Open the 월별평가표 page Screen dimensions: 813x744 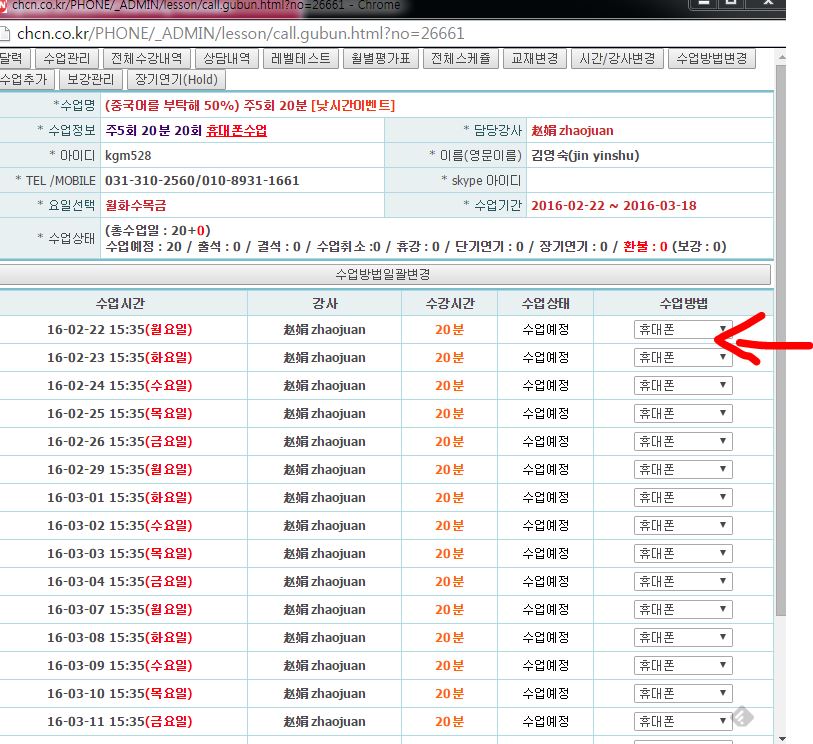(x=380, y=59)
